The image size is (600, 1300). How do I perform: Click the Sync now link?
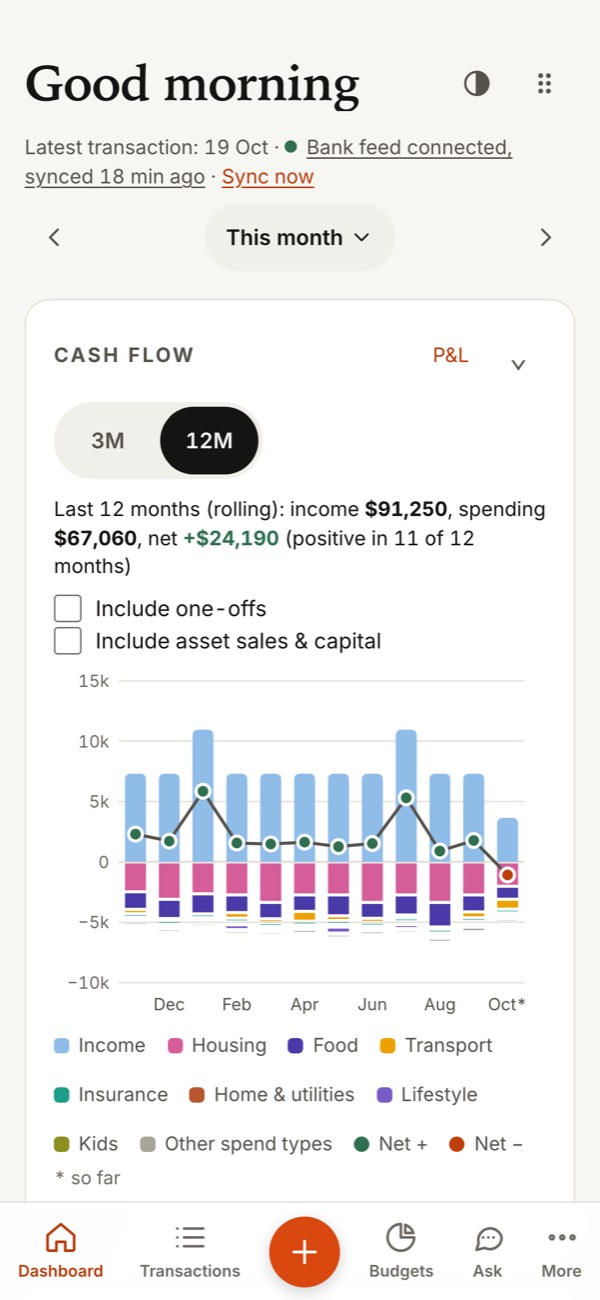(268, 177)
